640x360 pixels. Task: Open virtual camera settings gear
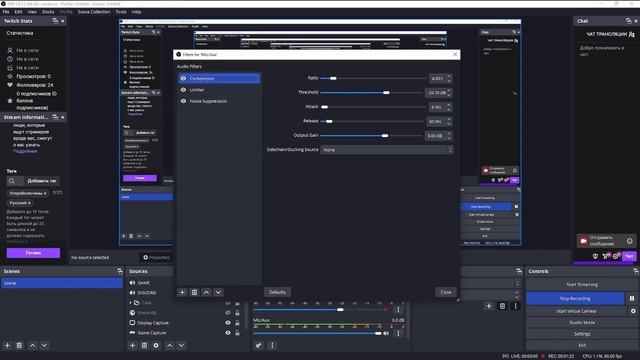click(x=633, y=311)
